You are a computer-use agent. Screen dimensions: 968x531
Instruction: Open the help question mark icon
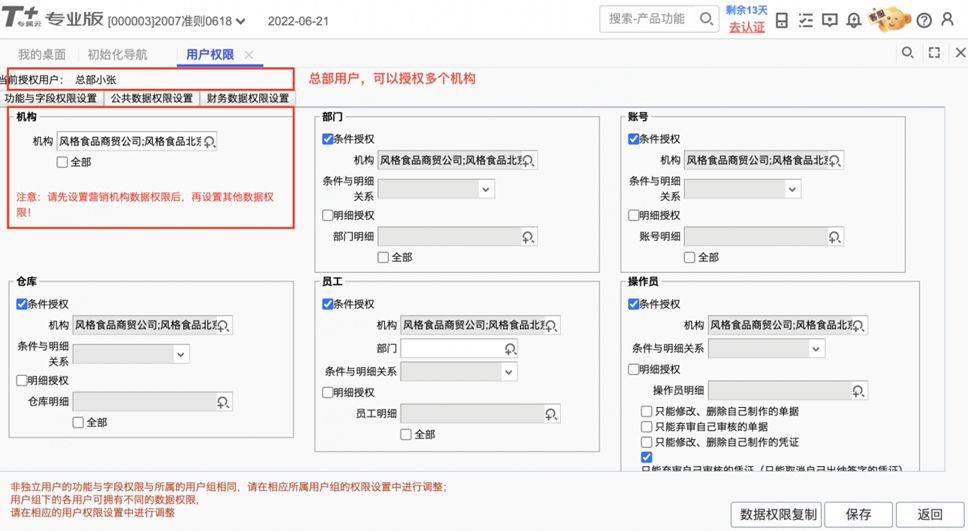(x=924, y=20)
